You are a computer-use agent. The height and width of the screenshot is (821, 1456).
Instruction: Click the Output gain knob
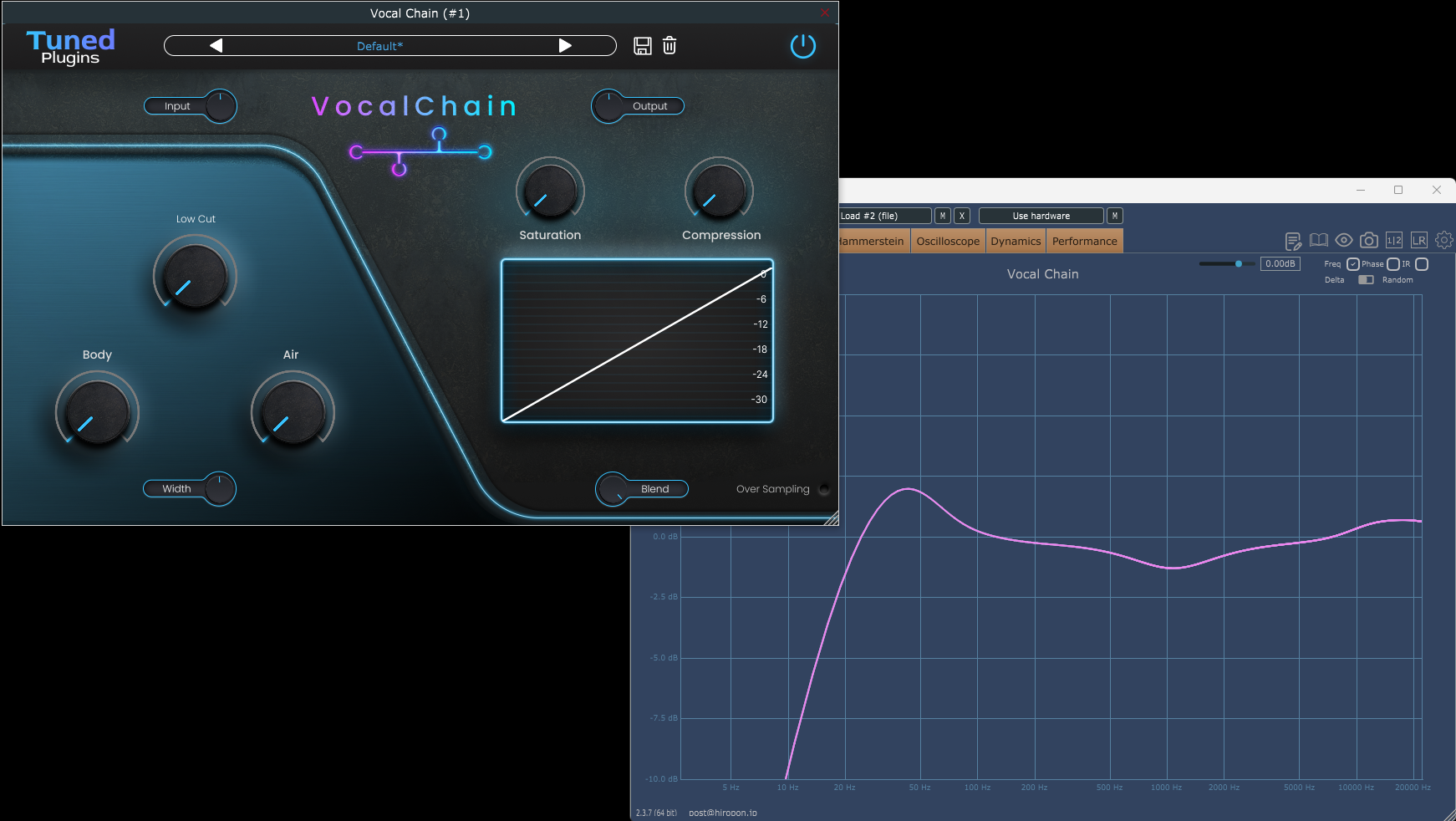point(608,106)
